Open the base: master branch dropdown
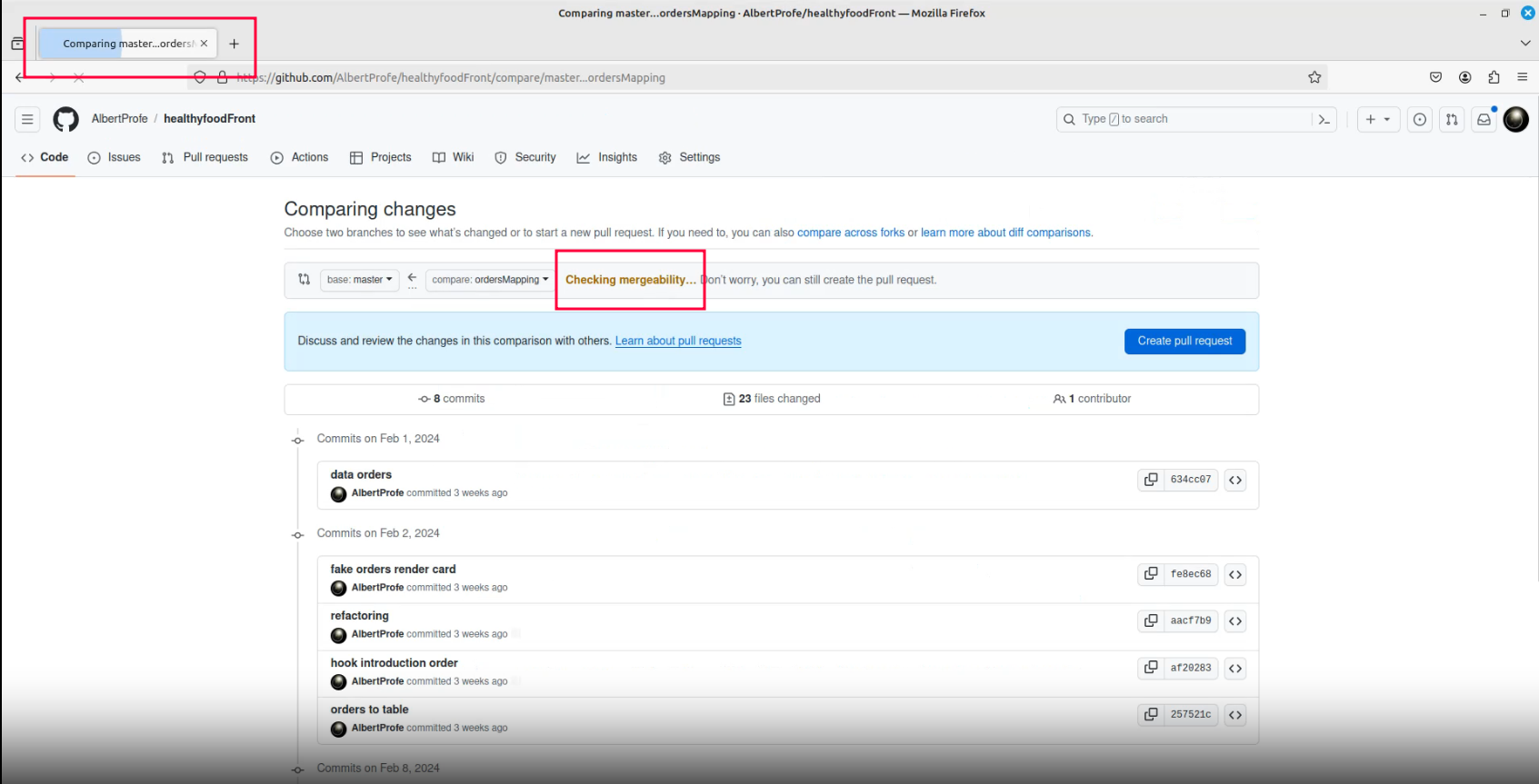This screenshot has height=784, width=1539. pos(360,280)
